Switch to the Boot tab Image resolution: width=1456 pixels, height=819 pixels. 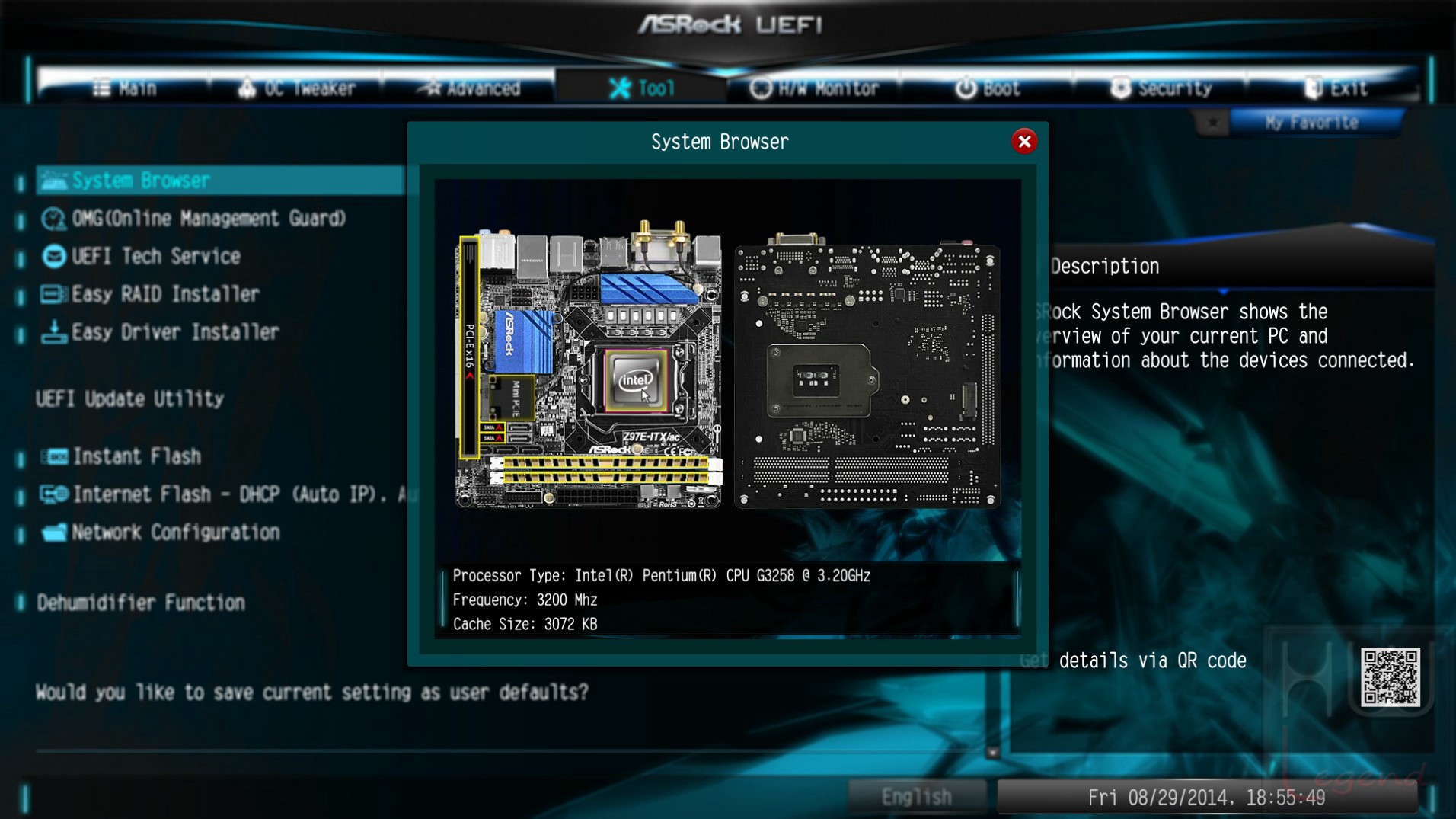pos(987,88)
